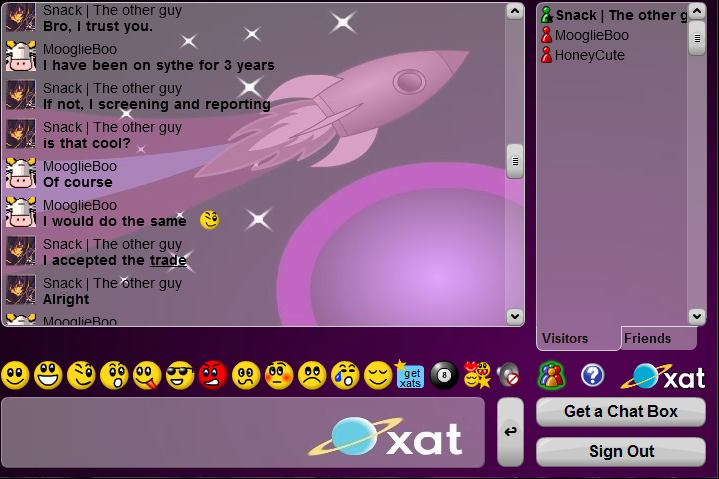
Task: Insert the confused squiggly-mouth smiley
Action: 246,375
